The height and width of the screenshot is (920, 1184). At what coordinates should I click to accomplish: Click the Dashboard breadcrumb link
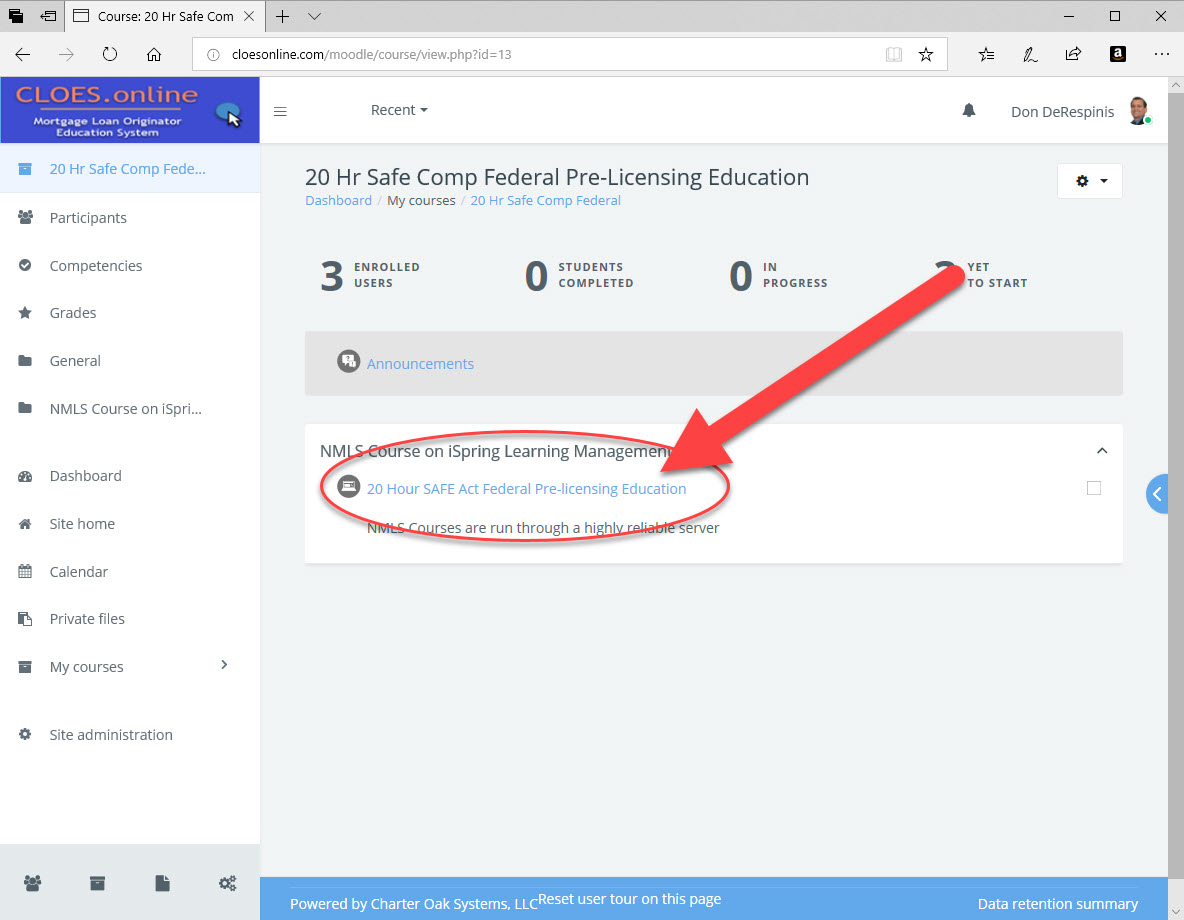[x=338, y=200]
